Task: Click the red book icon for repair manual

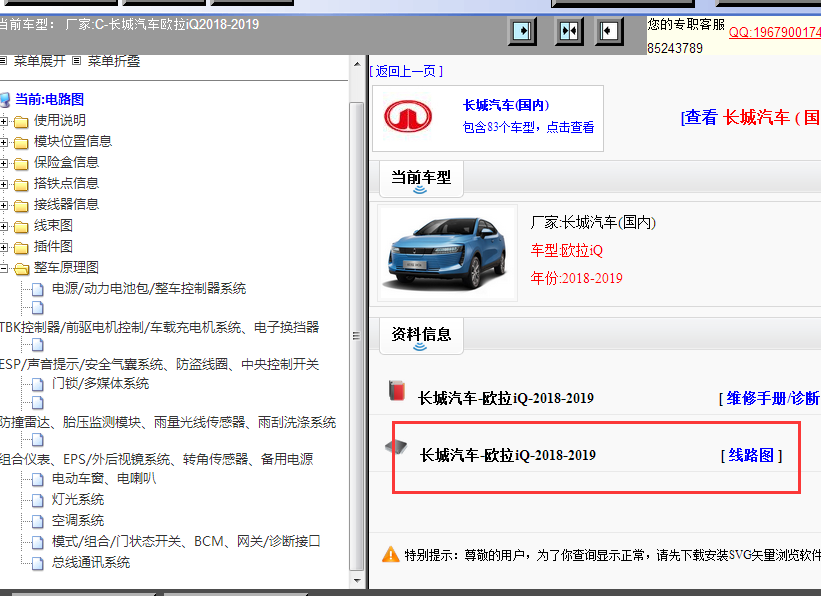Action: point(397,391)
